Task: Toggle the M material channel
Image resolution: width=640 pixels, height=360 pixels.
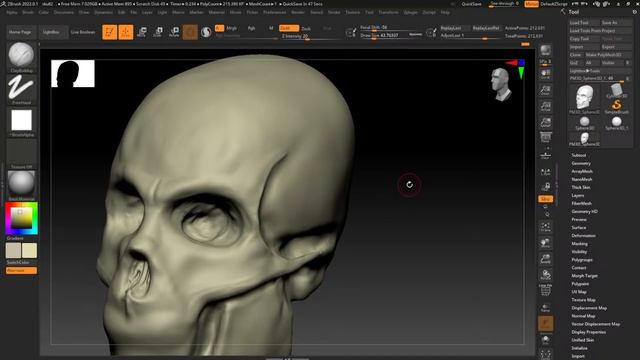Action: click(271, 28)
